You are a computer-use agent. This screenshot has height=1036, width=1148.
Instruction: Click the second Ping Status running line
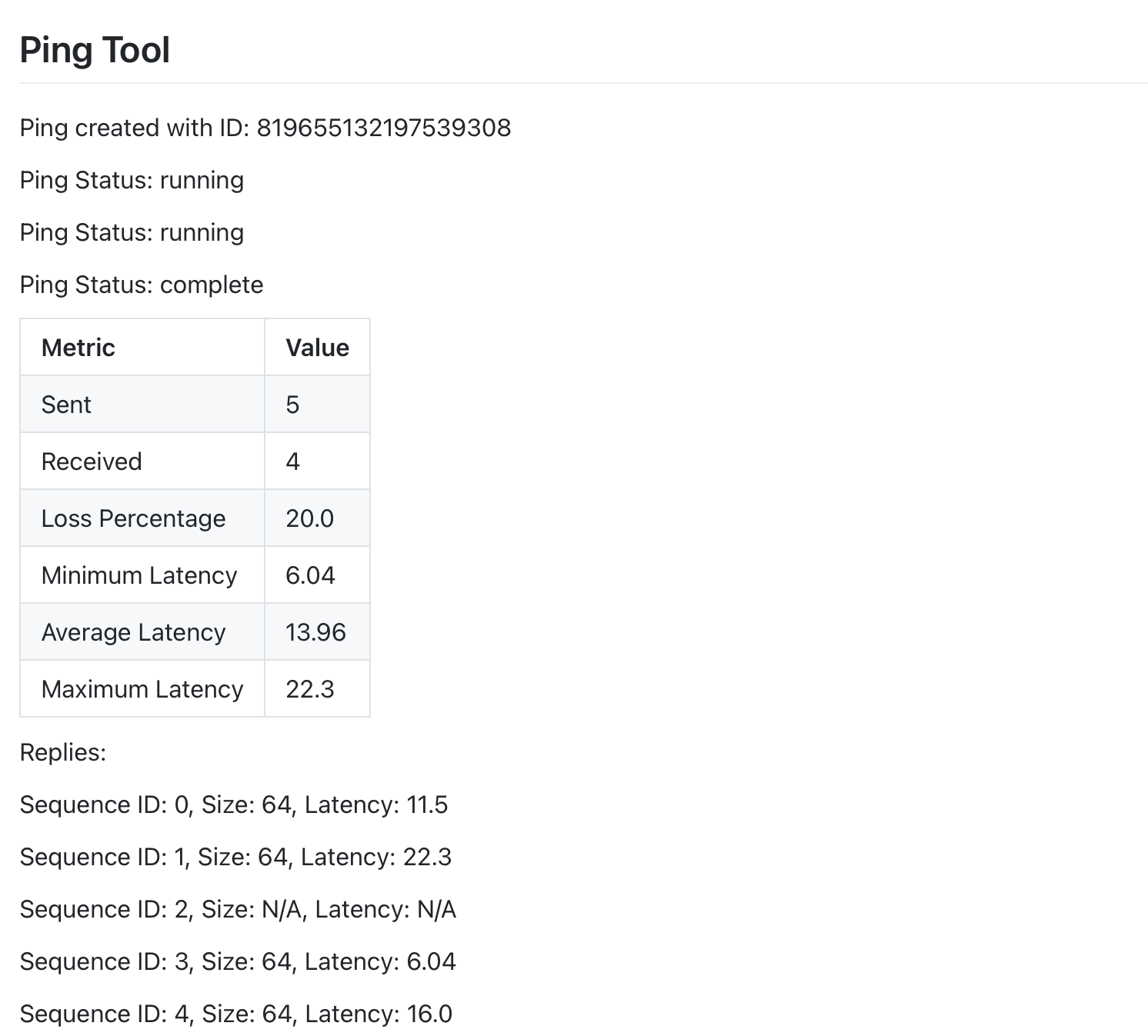[132, 232]
